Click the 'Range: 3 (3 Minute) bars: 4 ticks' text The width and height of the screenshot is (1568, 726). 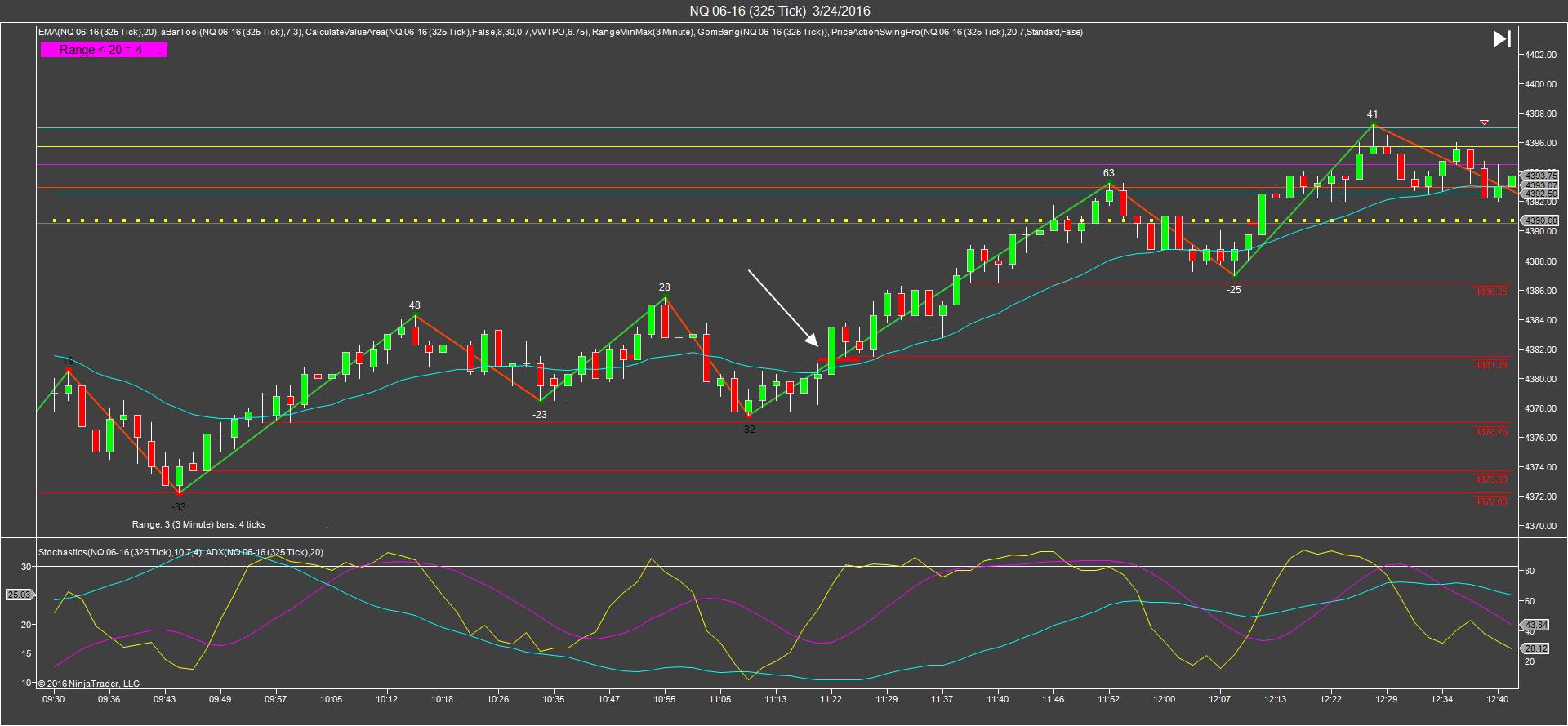(198, 524)
